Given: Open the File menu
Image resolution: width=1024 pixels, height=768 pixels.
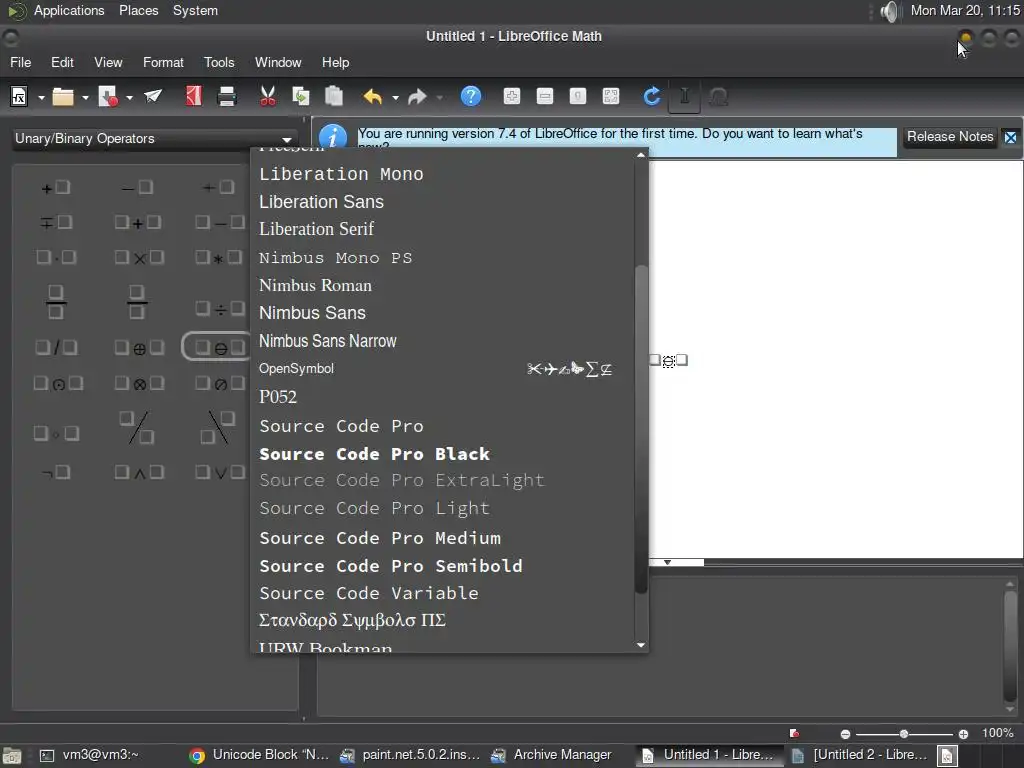Looking at the screenshot, I should click(20, 62).
